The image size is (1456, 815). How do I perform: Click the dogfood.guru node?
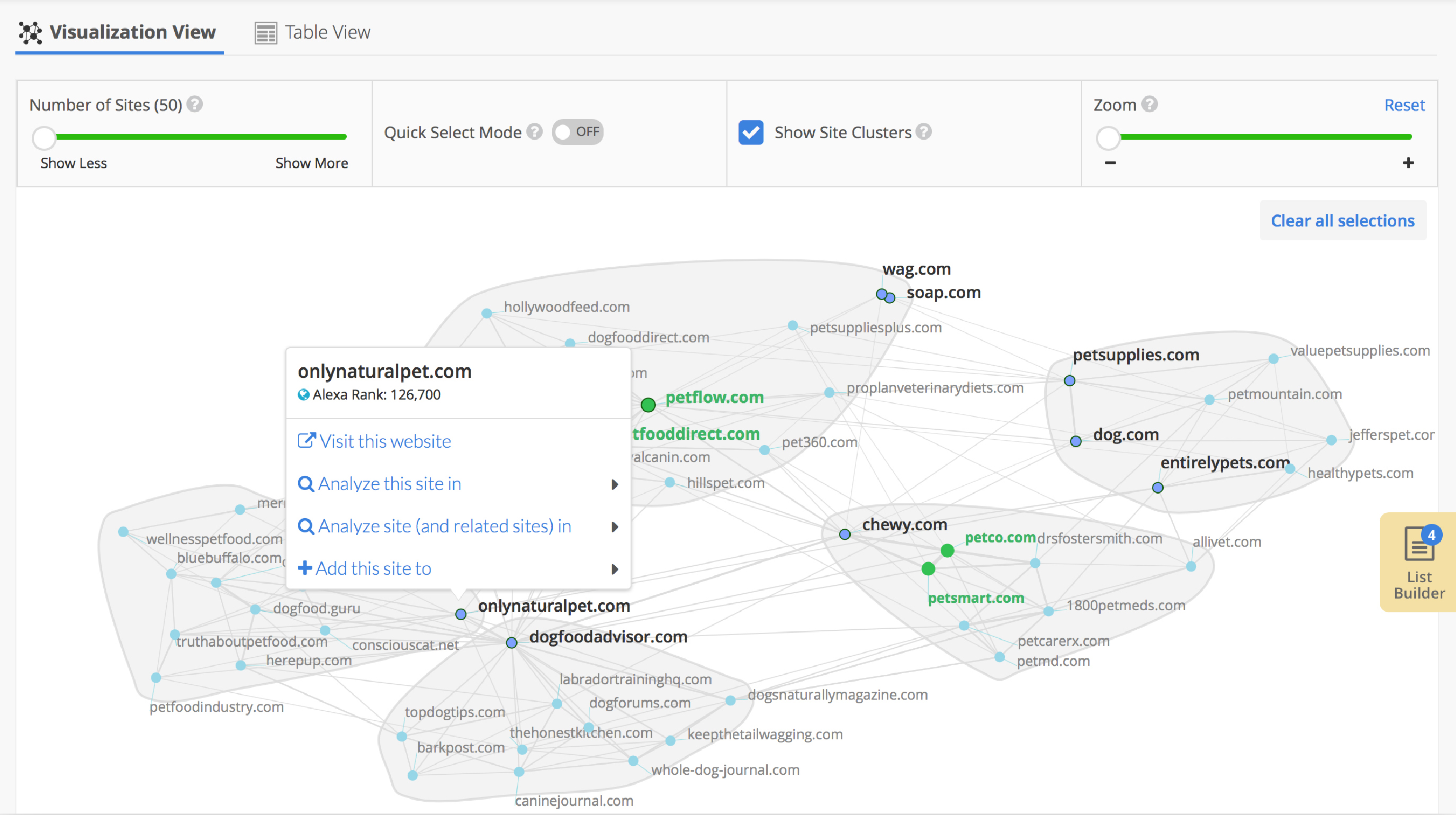256,610
